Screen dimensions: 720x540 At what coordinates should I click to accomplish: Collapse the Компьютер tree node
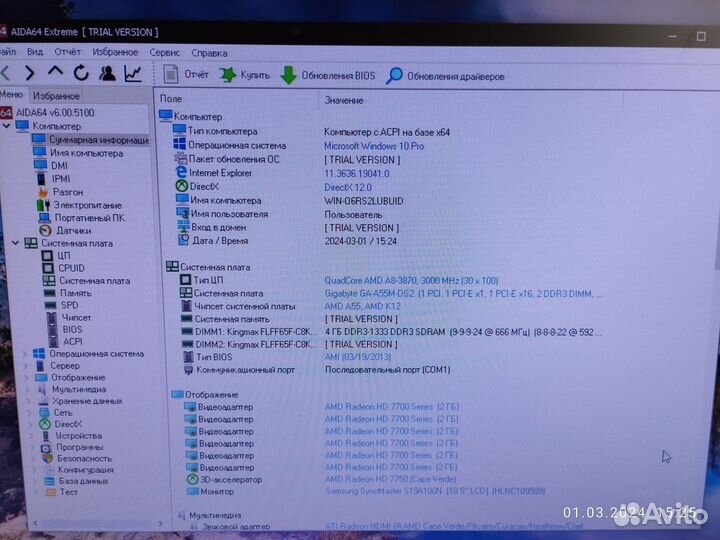click(x=6, y=125)
